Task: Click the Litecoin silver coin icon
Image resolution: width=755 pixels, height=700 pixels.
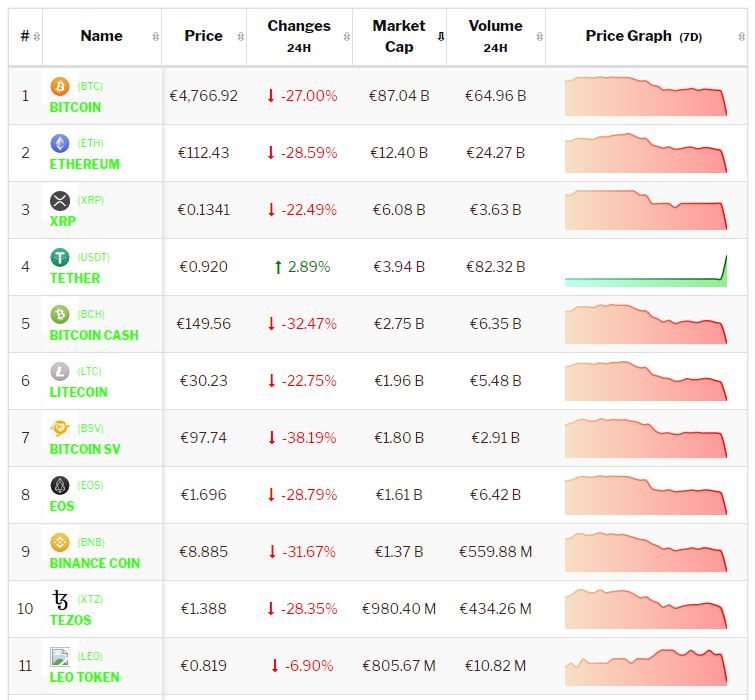Action: pos(60,371)
